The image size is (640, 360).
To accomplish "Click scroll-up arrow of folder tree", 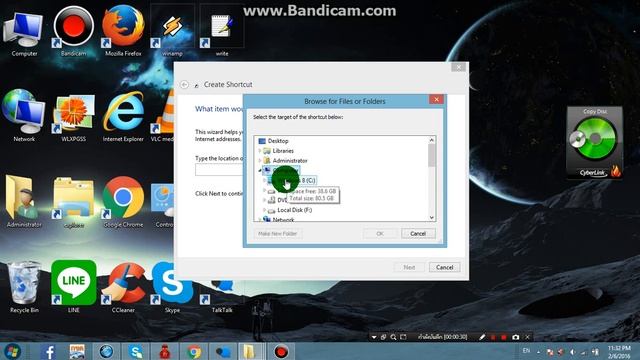I will [431, 140].
